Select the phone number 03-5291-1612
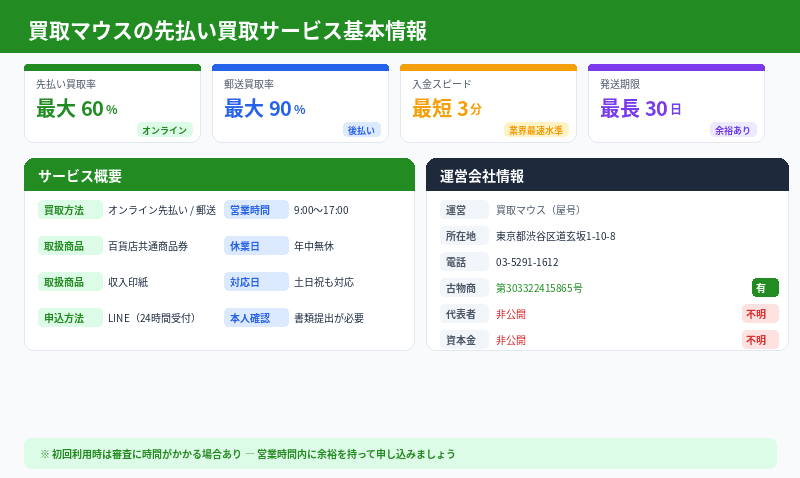The height and width of the screenshot is (478, 800). (527, 262)
